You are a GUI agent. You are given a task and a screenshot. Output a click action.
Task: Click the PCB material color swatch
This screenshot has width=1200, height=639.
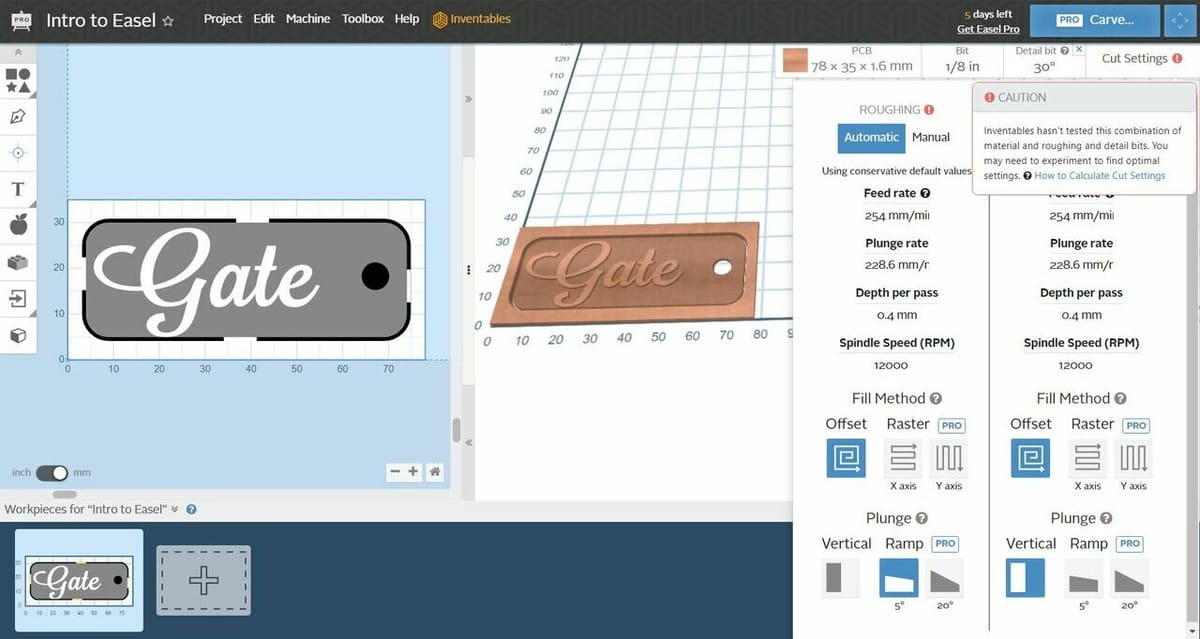pos(796,60)
